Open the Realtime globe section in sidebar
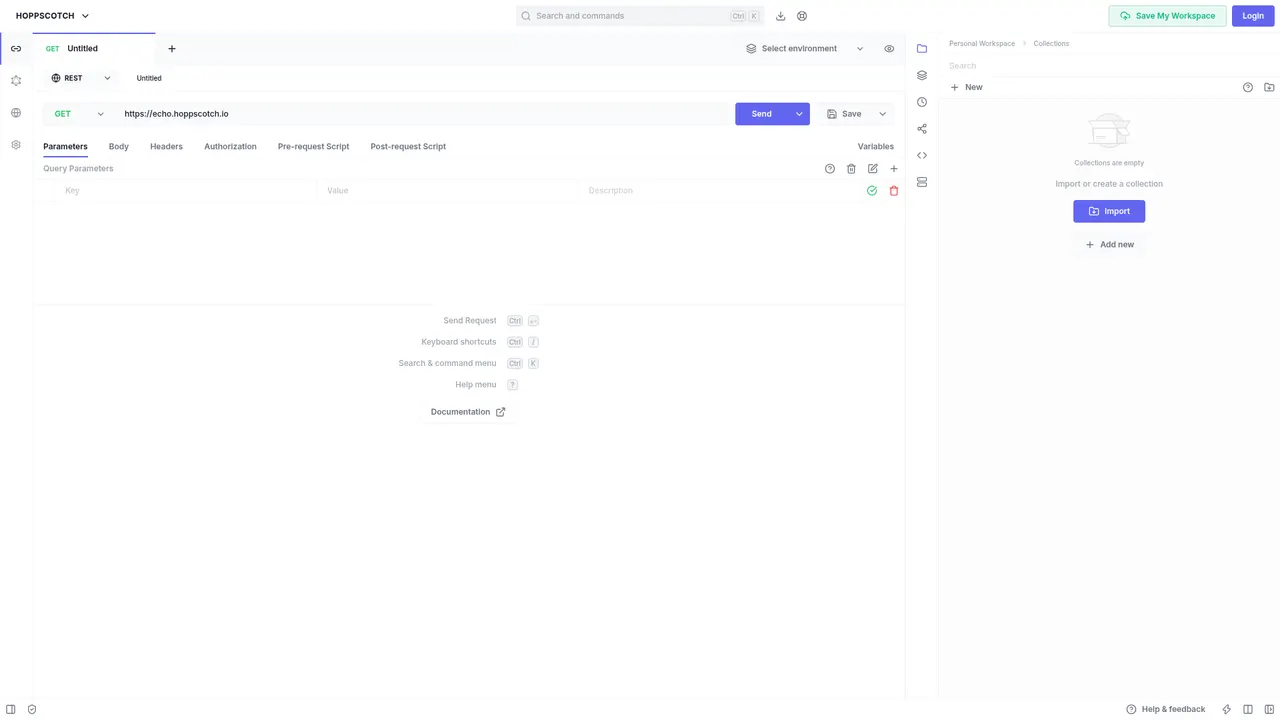 click(x=16, y=113)
